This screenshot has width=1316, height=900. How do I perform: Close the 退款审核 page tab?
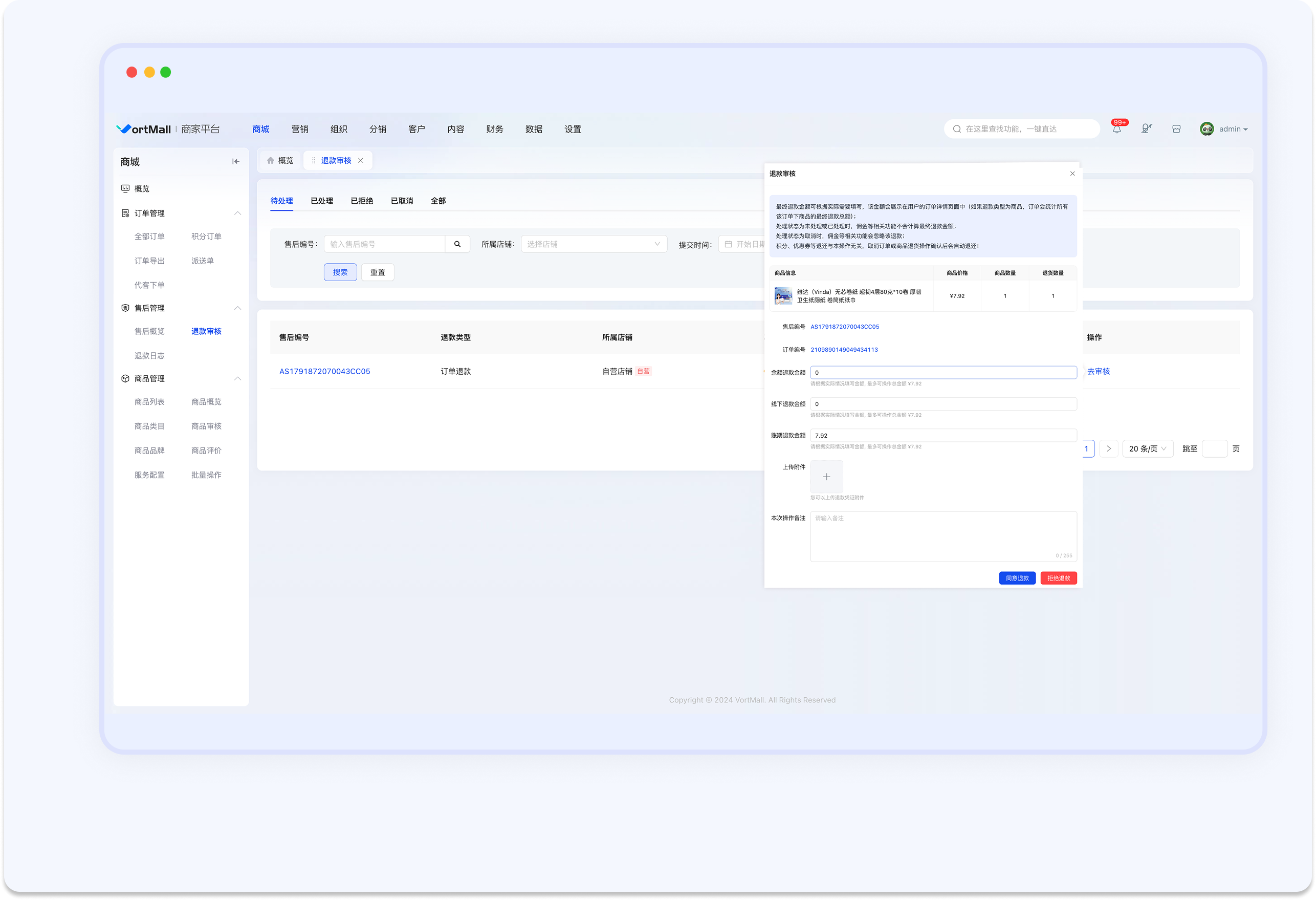[x=361, y=160]
